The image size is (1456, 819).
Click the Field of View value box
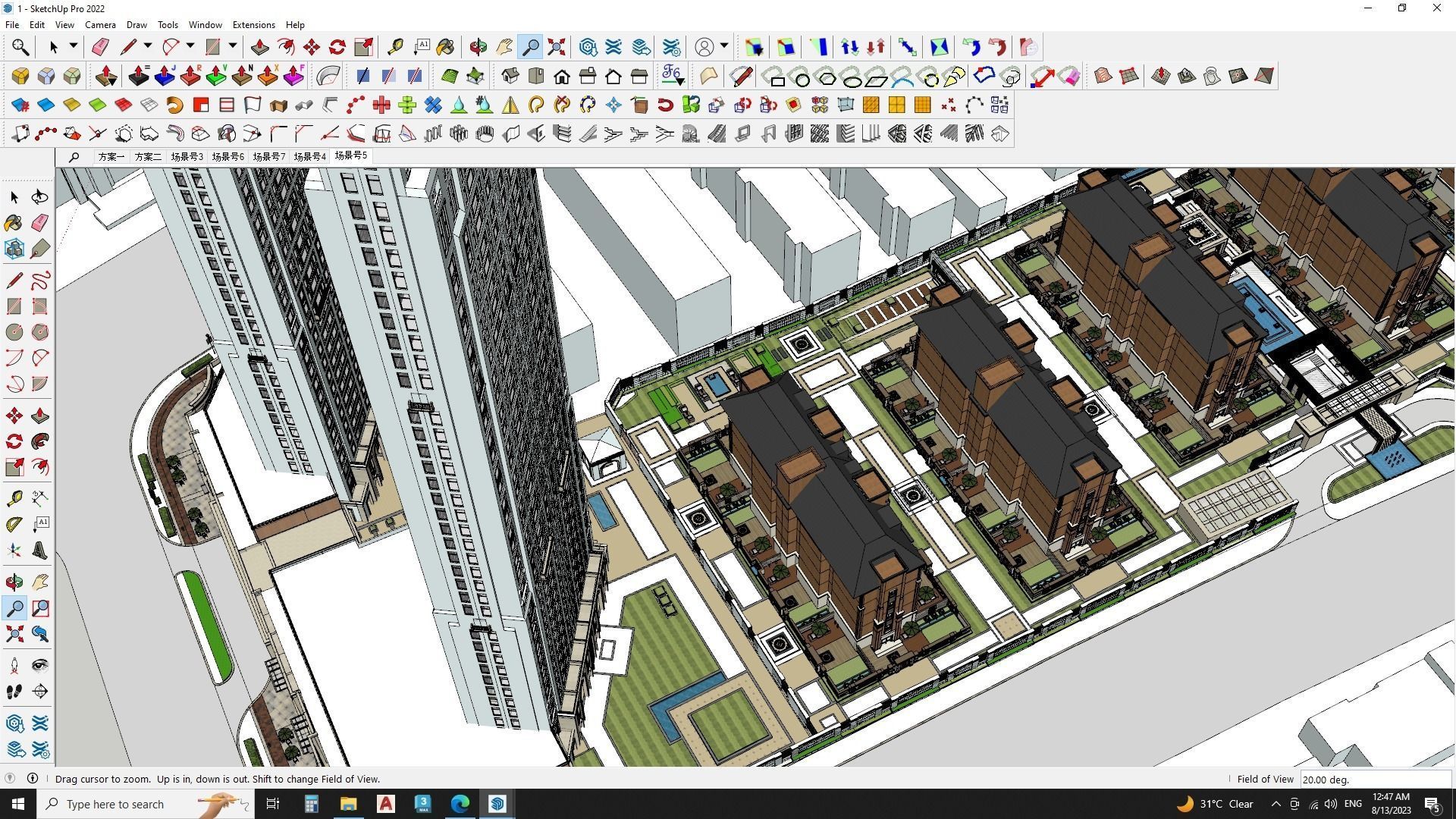[1375, 779]
